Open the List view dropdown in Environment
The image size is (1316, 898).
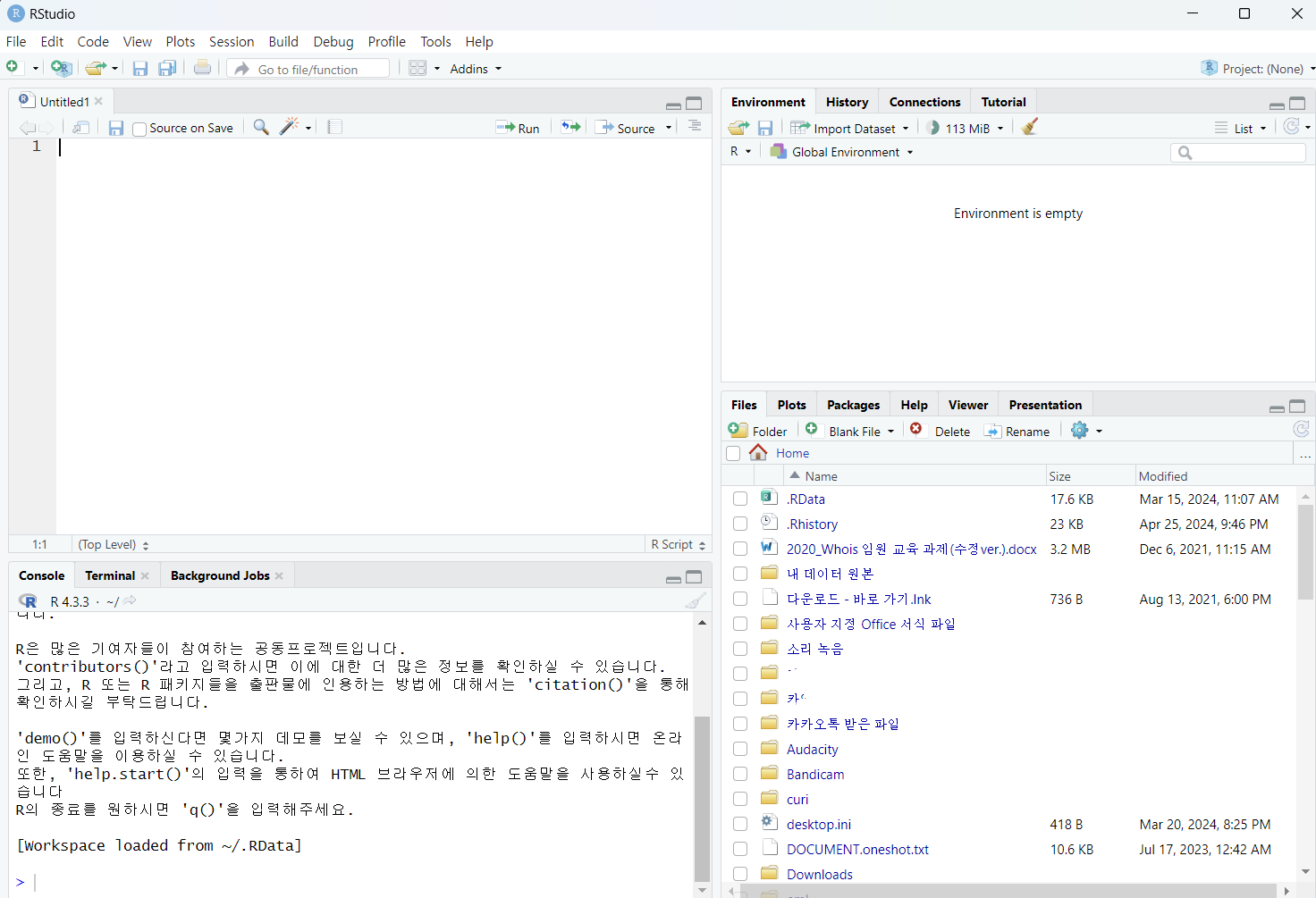[1240, 128]
